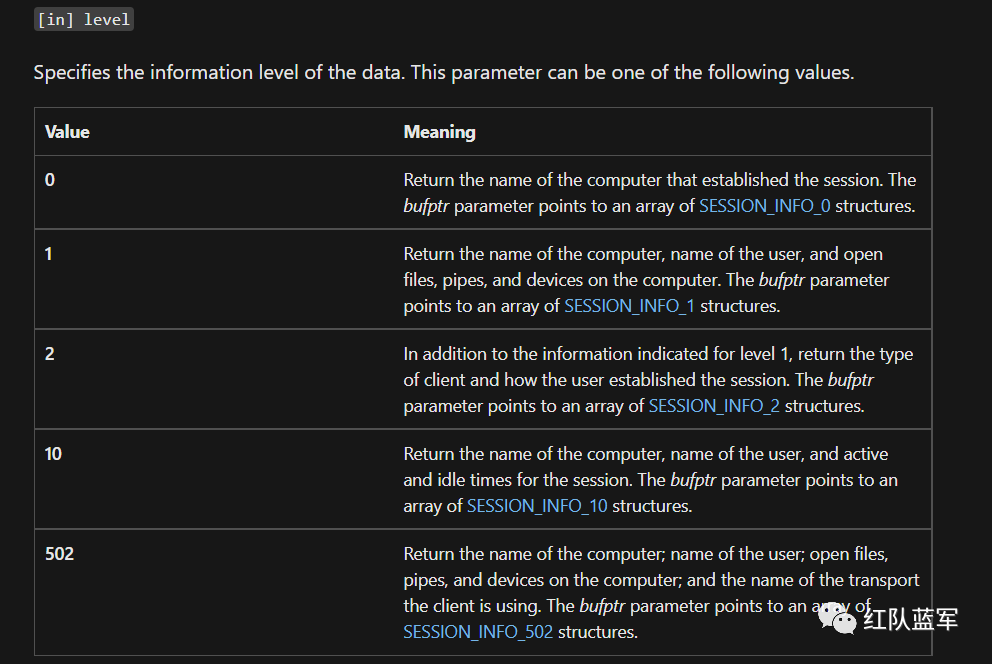The height and width of the screenshot is (664, 992).
Task: Click italic bufptr in the level 0 row
Action: tap(426, 206)
